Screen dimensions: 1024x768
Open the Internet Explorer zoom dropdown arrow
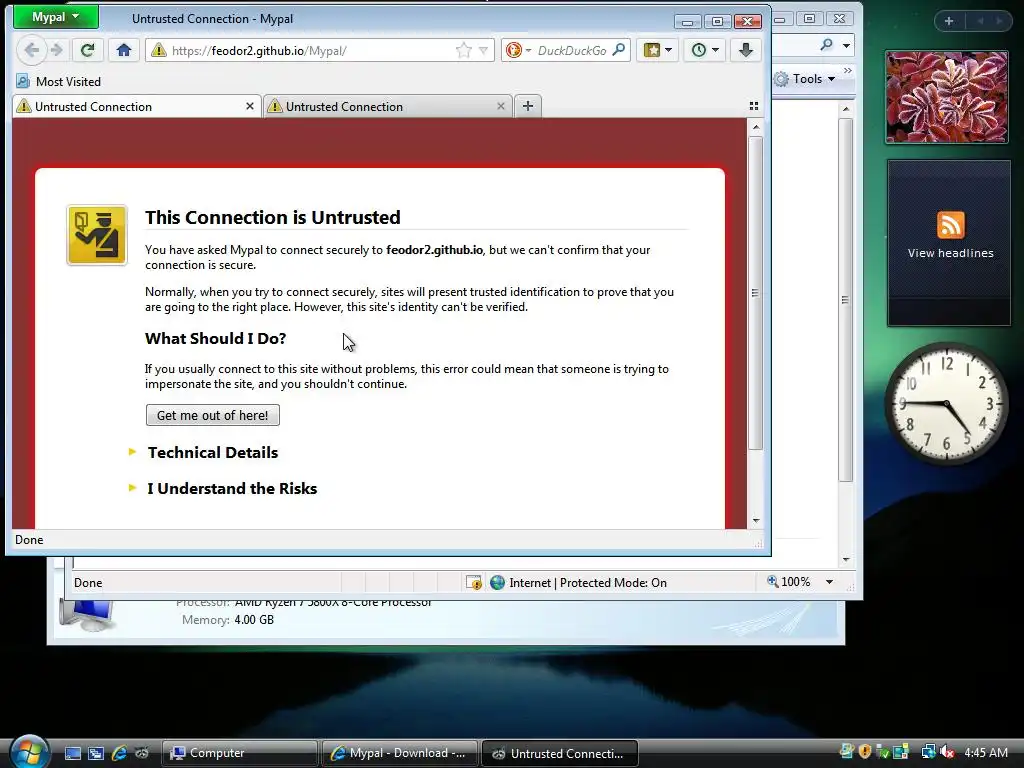click(x=829, y=582)
